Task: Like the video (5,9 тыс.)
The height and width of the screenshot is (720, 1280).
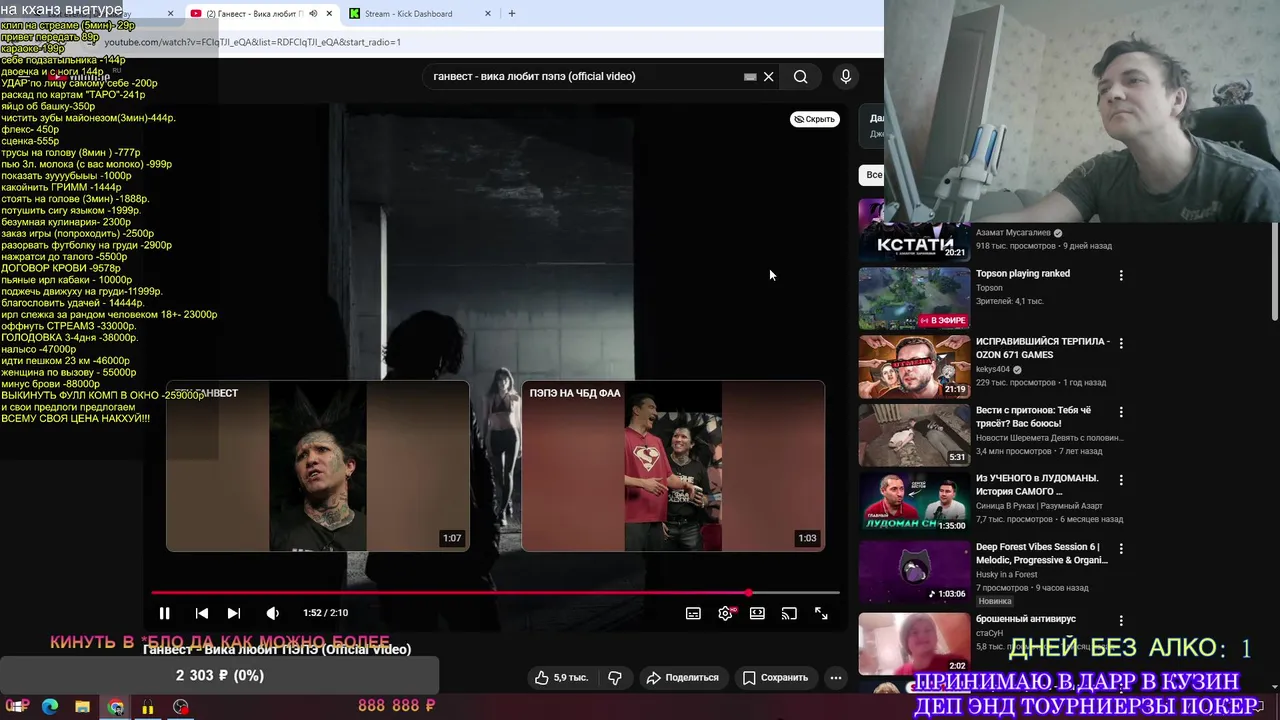Action: pyautogui.click(x=561, y=677)
